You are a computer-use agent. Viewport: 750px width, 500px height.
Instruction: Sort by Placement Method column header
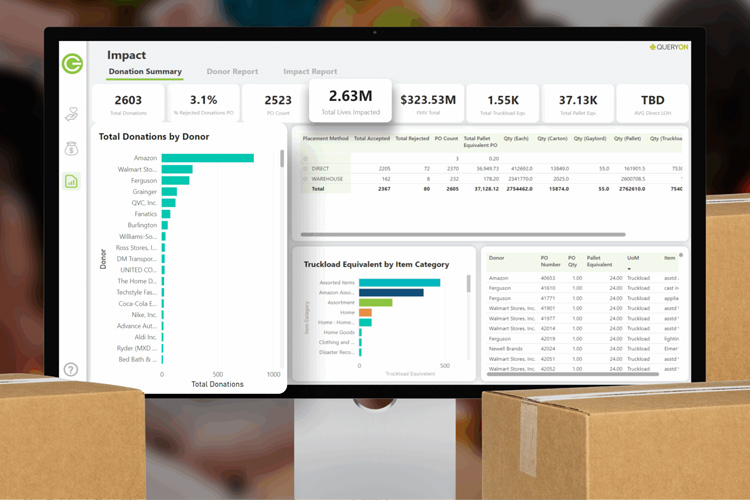tap(325, 138)
